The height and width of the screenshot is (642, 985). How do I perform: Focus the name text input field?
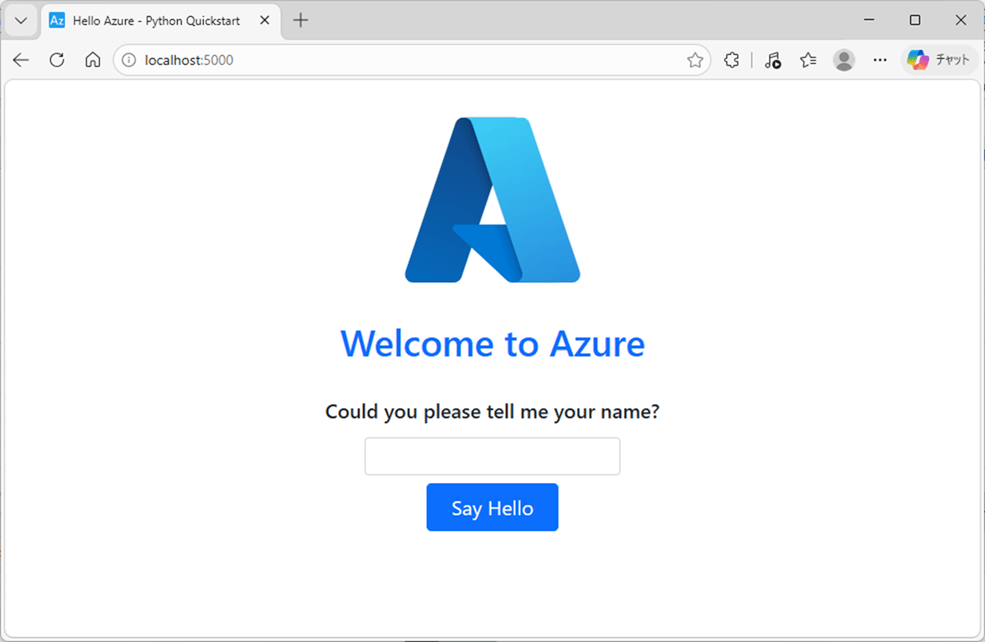(492, 456)
